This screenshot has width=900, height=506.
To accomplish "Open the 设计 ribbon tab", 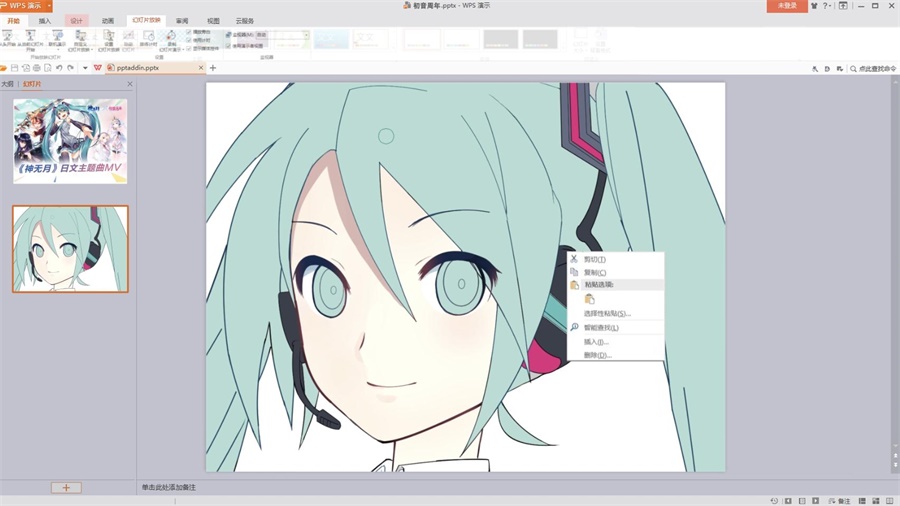I will click(x=76, y=21).
